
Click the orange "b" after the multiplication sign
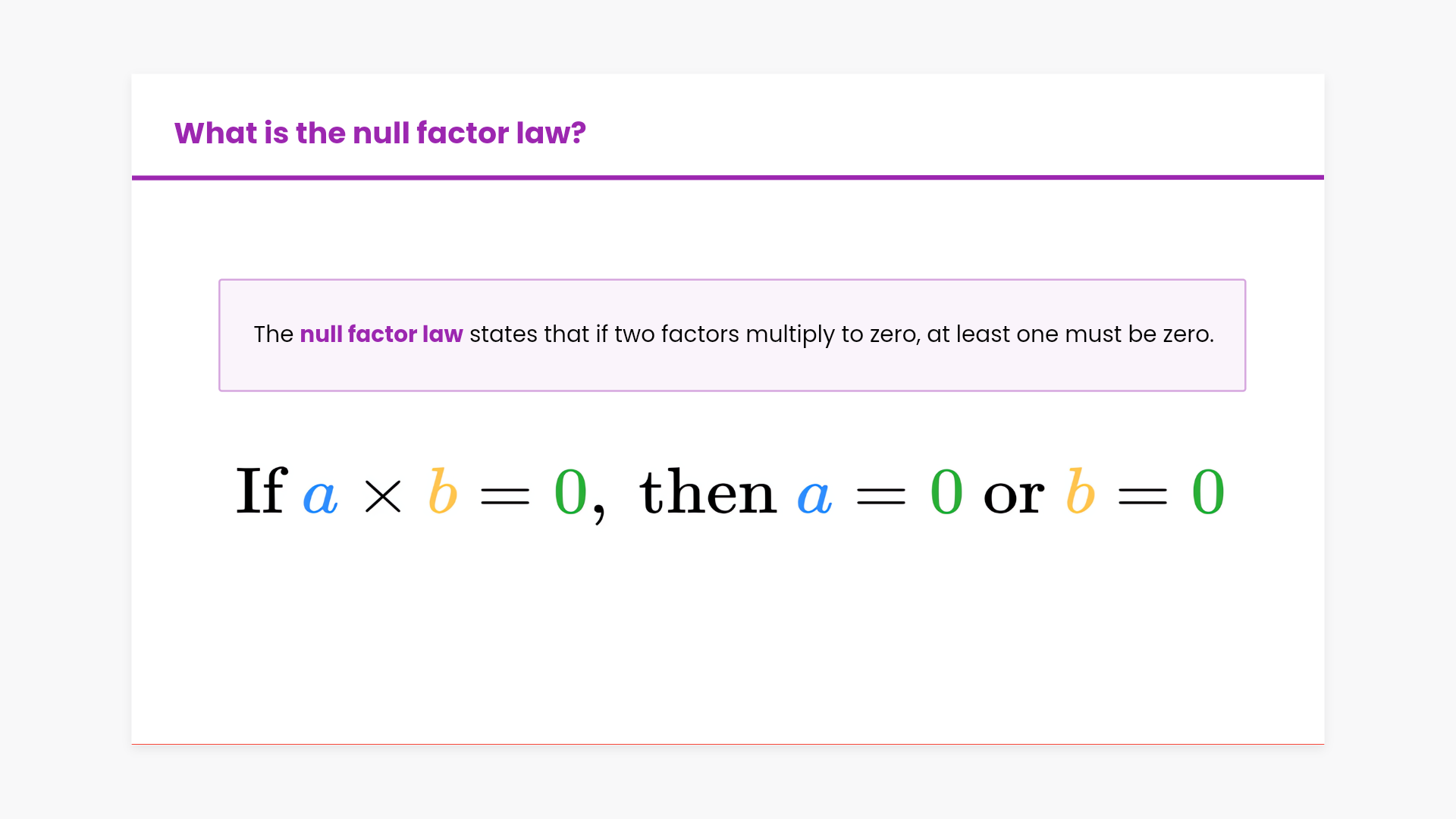pyautogui.click(x=443, y=491)
